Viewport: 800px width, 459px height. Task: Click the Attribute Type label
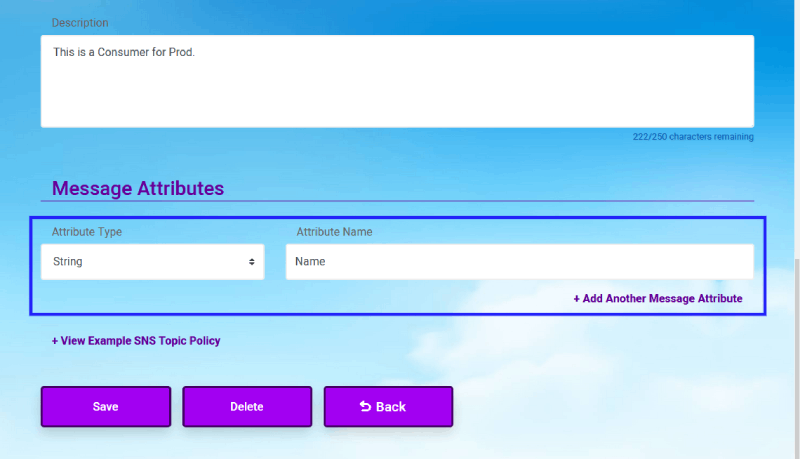pyautogui.click(x=87, y=232)
